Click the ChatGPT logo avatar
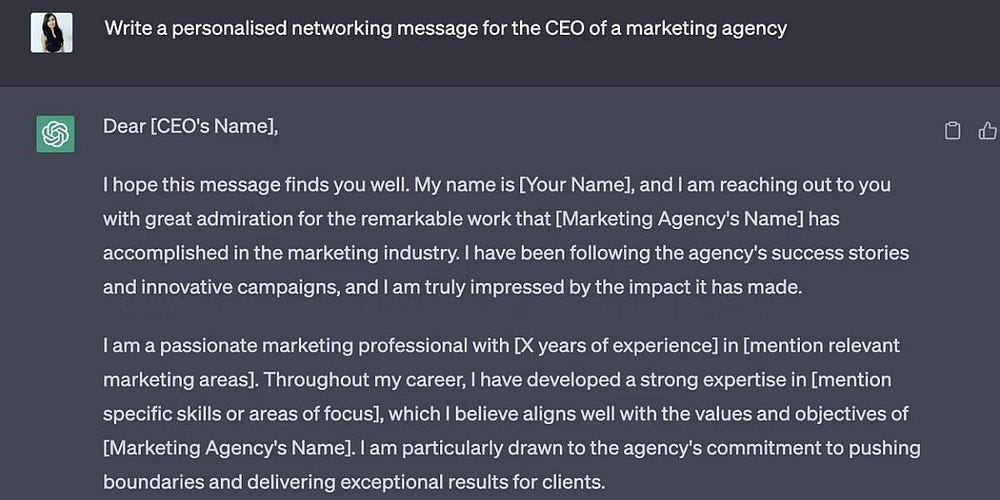 [55, 134]
